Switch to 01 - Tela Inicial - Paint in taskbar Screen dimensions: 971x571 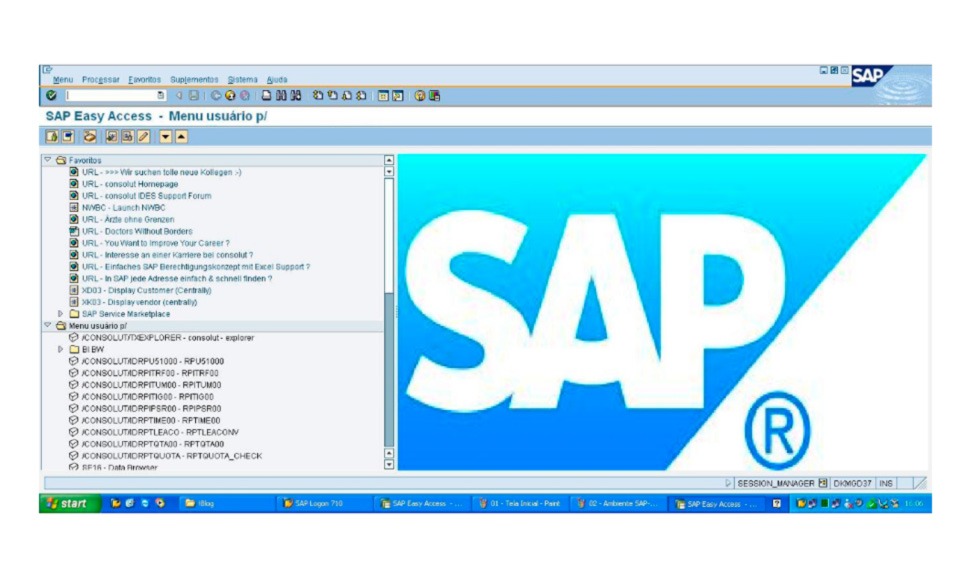pos(519,503)
